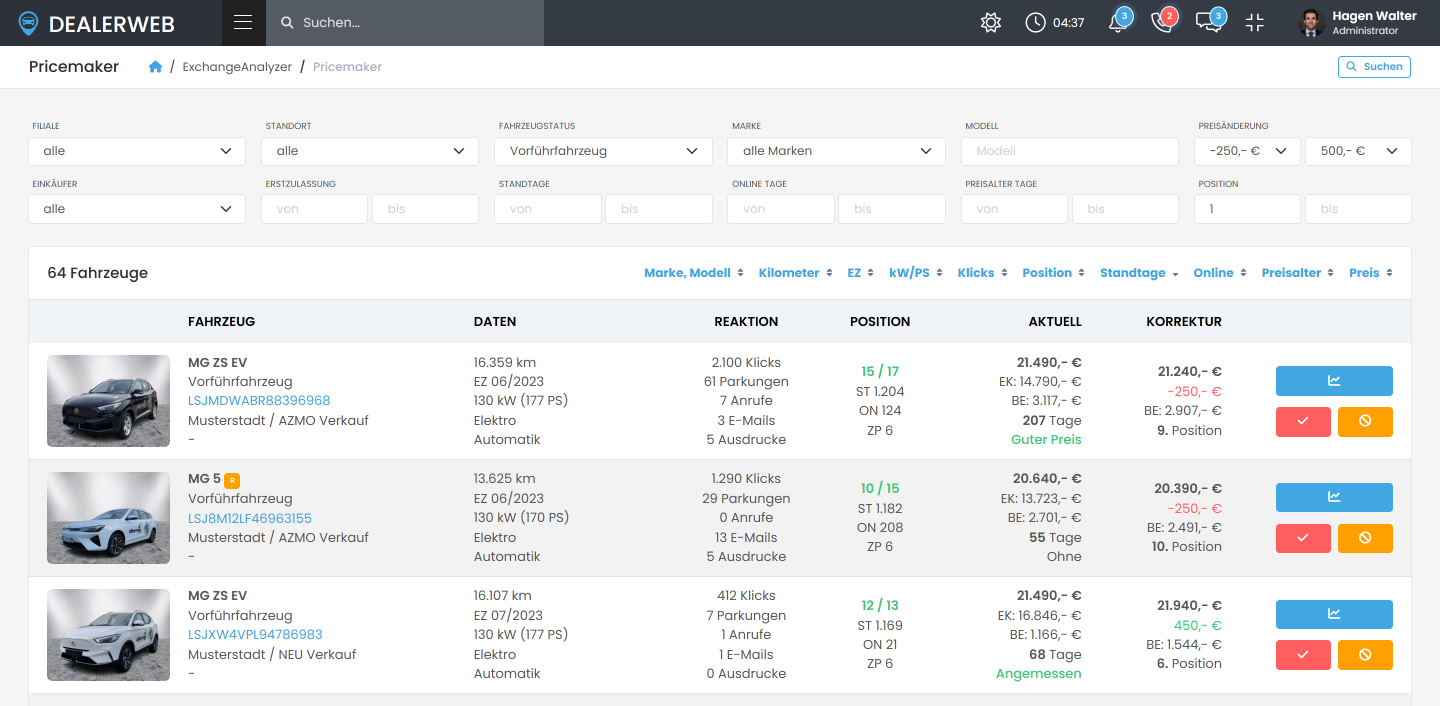Sort vehicles by Preis
Viewport: 1440px width, 706px height.
[1371, 273]
